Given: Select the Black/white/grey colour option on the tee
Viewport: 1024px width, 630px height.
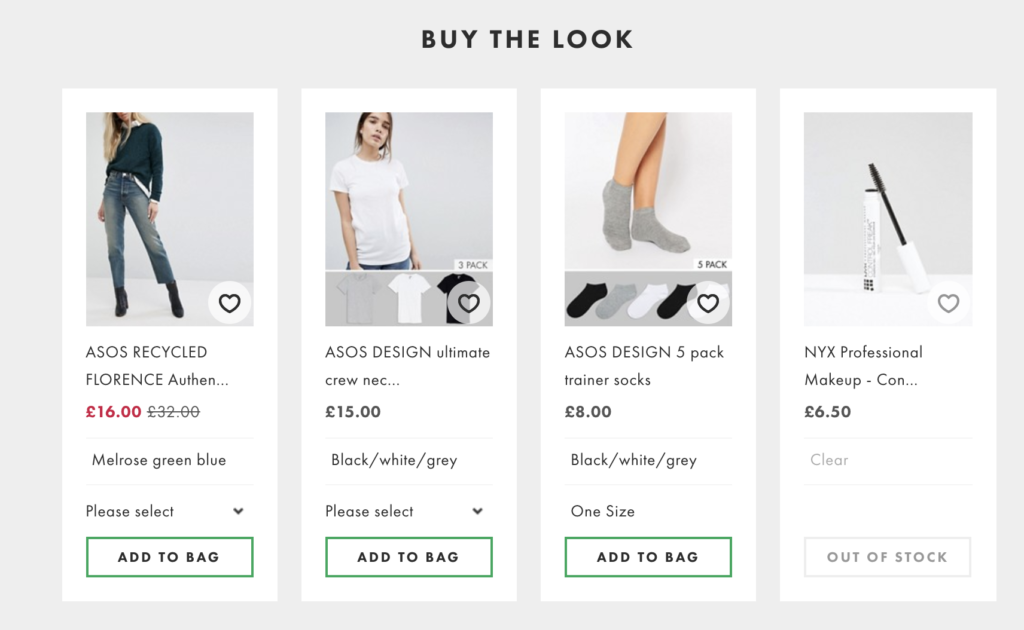Looking at the screenshot, I should (x=394, y=460).
